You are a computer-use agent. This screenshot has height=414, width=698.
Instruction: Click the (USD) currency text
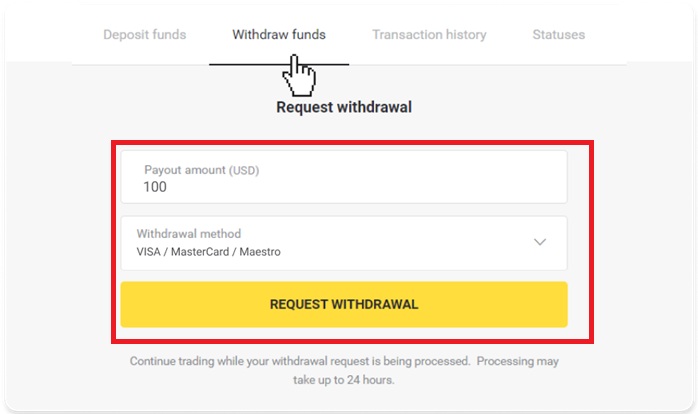[244, 170]
